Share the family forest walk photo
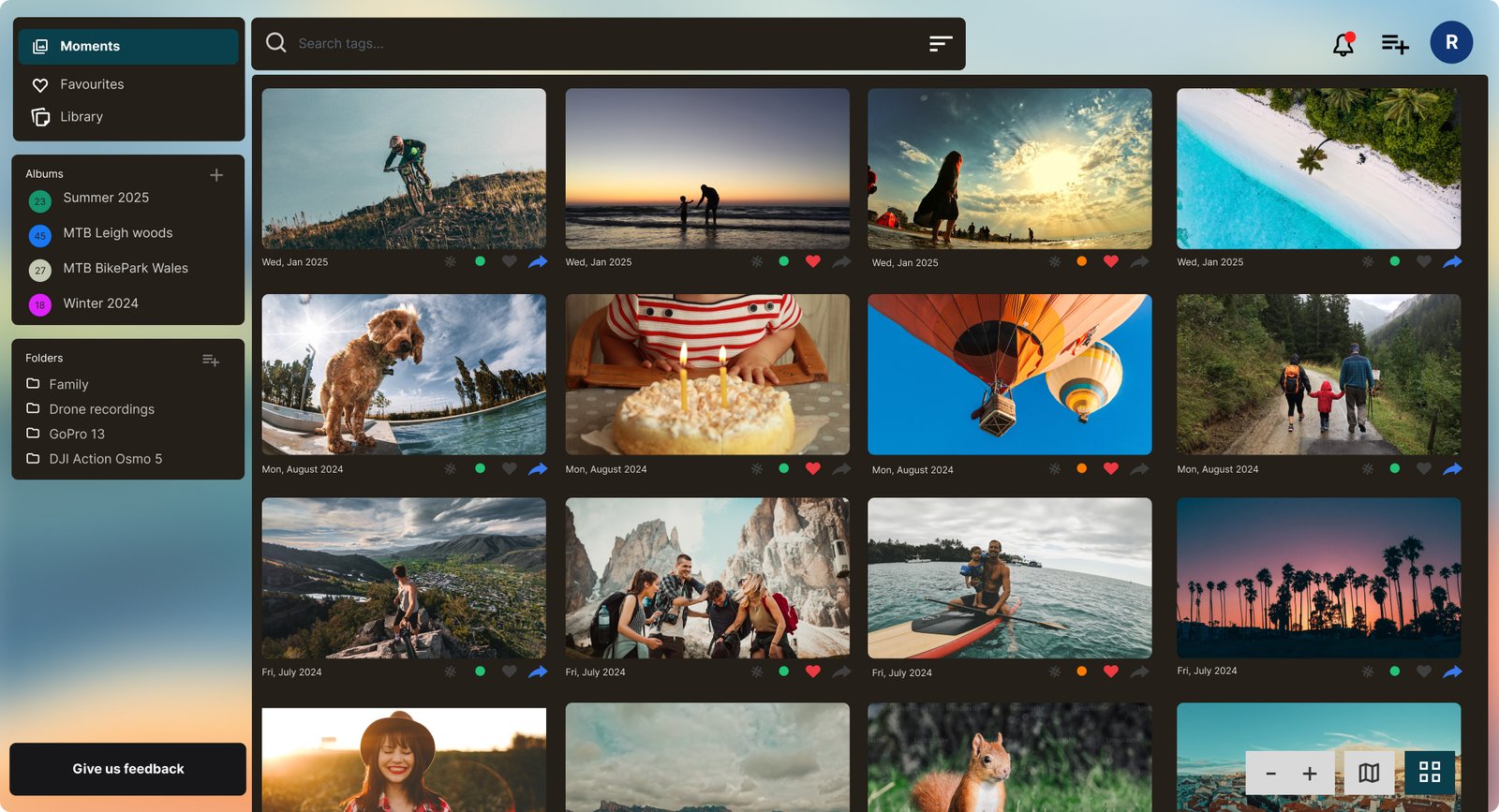Viewport: 1499px width, 812px height. point(1452,469)
